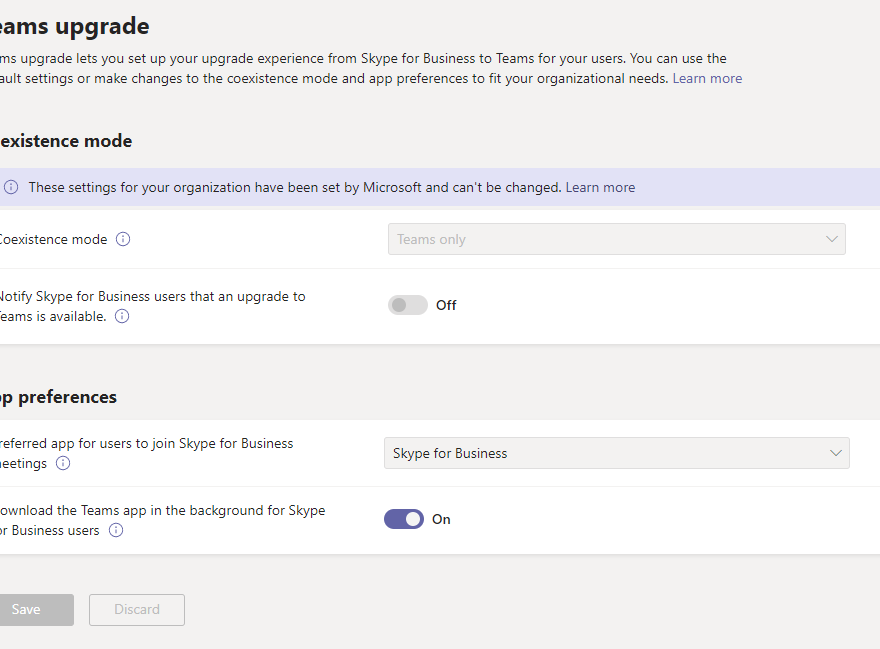880x649 pixels.
Task: Click the Save button
Action: [35, 610]
